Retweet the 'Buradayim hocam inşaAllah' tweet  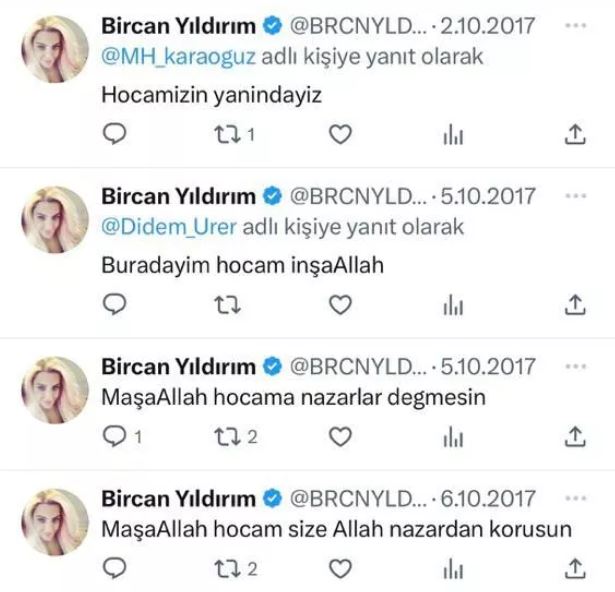coord(227,305)
